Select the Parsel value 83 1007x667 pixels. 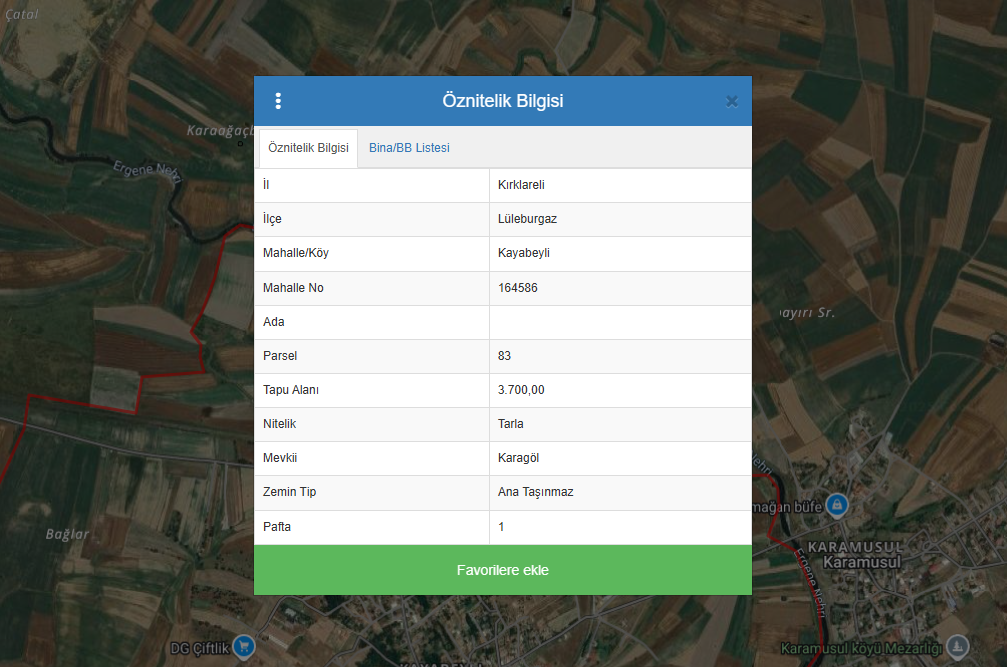tap(505, 356)
